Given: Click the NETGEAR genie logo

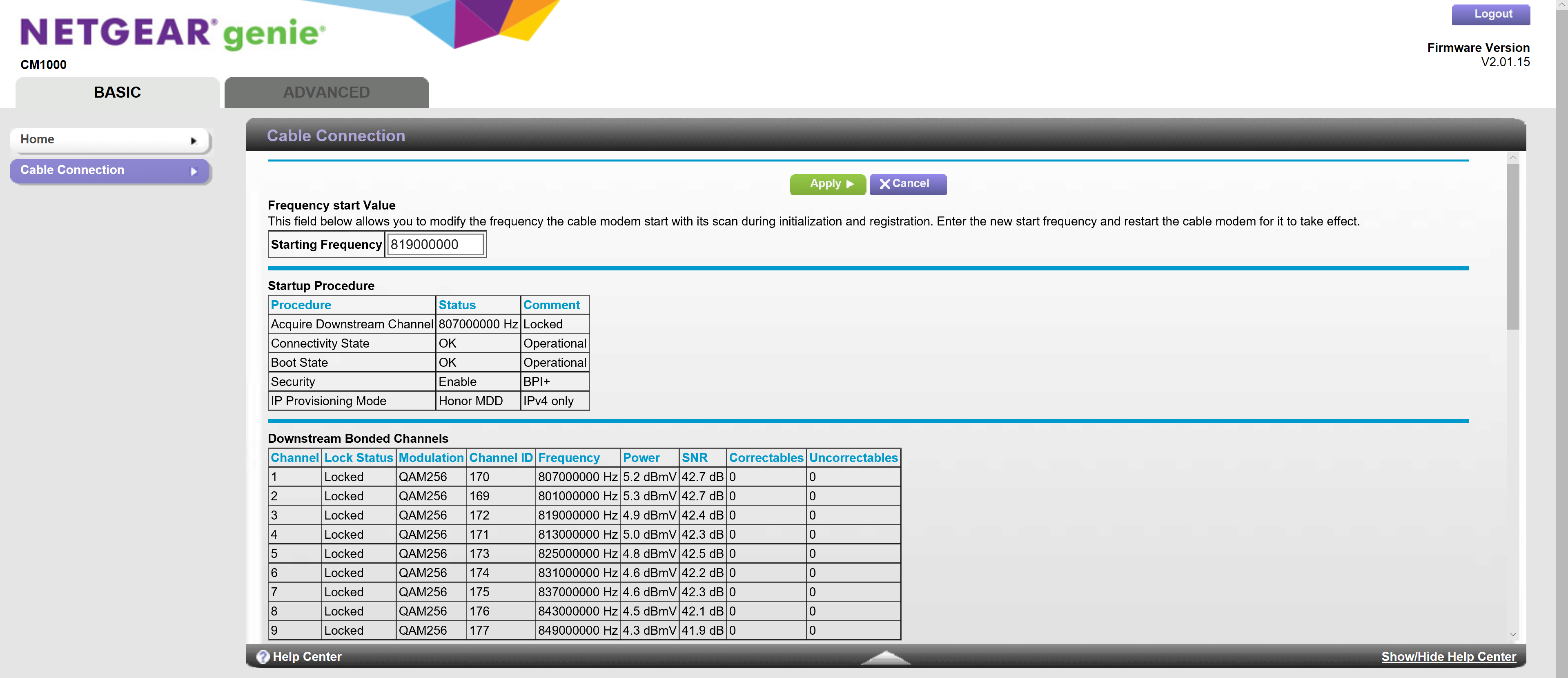Looking at the screenshot, I should (x=173, y=33).
